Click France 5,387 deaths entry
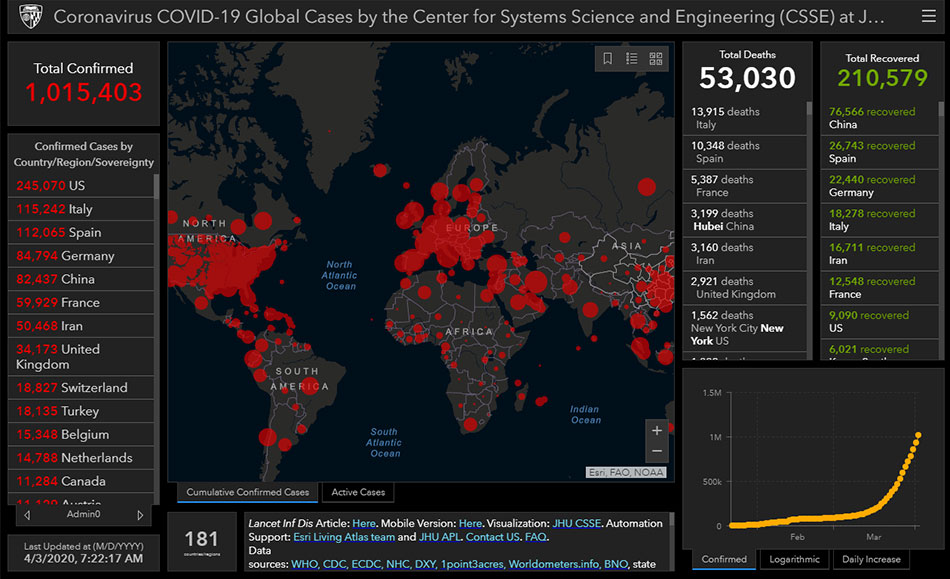 click(745, 186)
